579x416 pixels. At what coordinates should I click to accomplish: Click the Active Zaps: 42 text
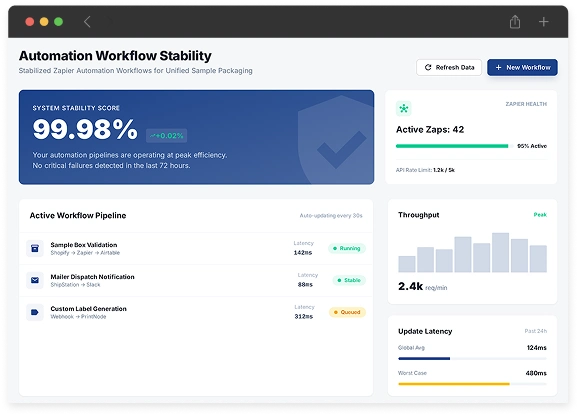pyautogui.click(x=430, y=130)
